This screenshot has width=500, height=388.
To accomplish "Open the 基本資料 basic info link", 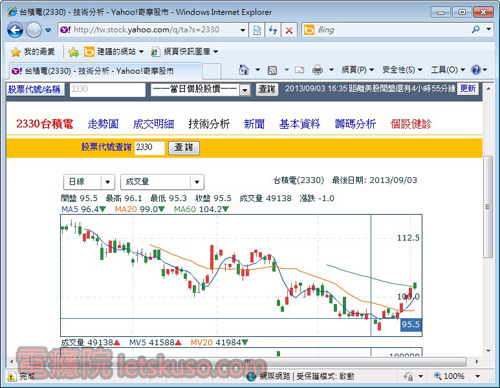I will [x=300, y=124].
